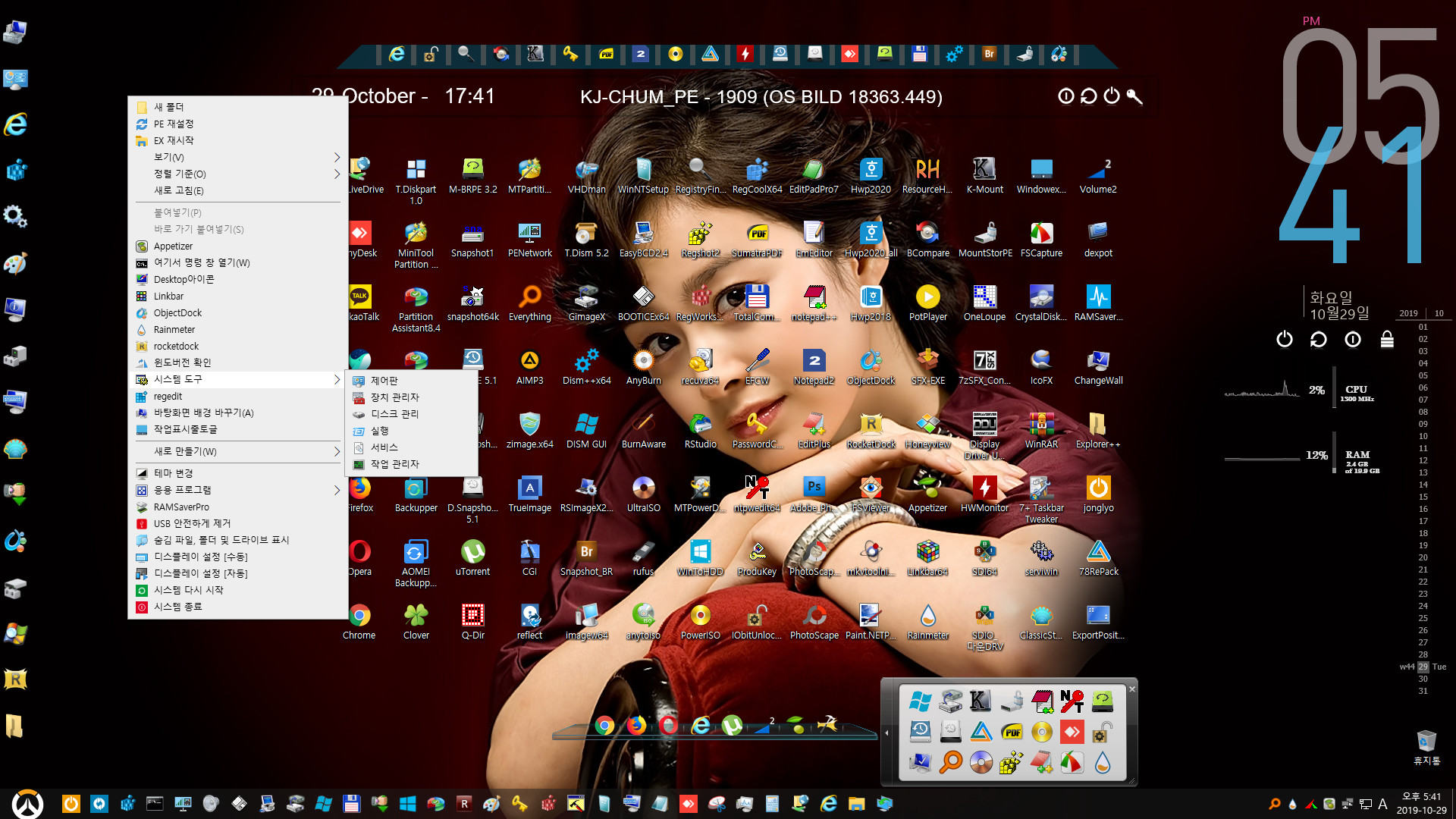
Task: Launch AnyBurn from the desktop
Action: pyautogui.click(x=643, y=366)
